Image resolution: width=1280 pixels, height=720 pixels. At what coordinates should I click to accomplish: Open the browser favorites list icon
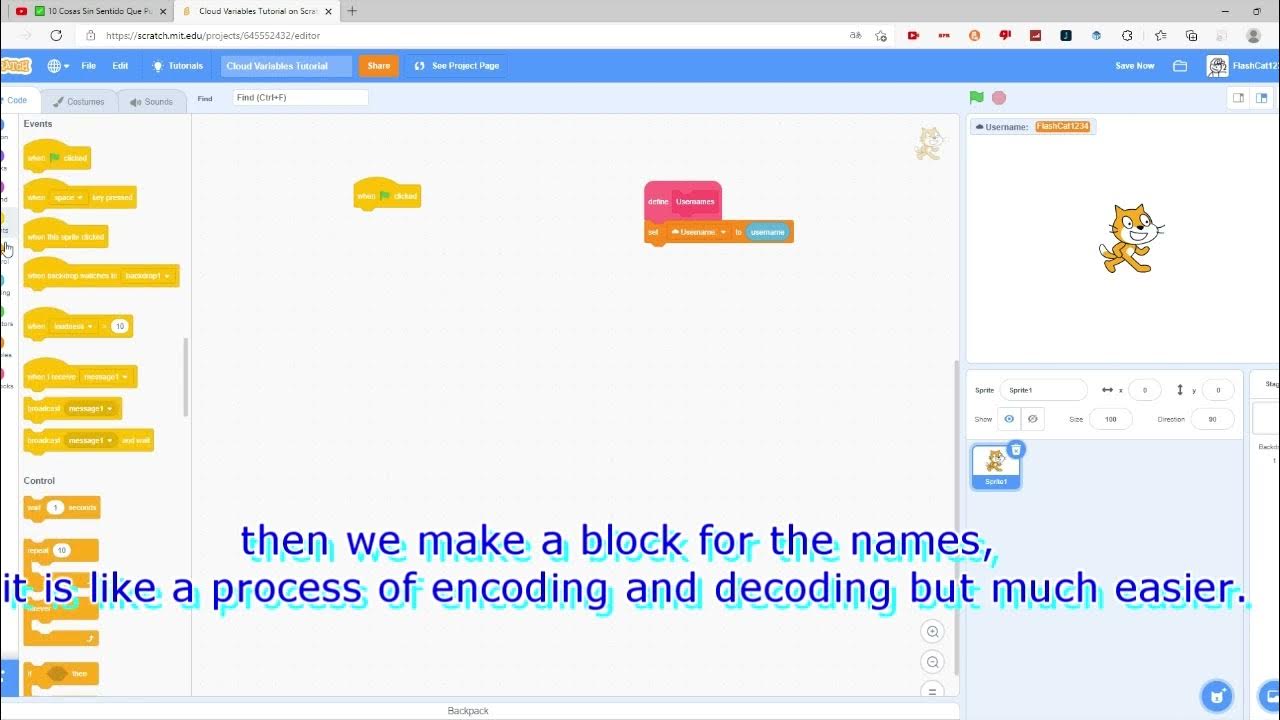coord(1160,35)
